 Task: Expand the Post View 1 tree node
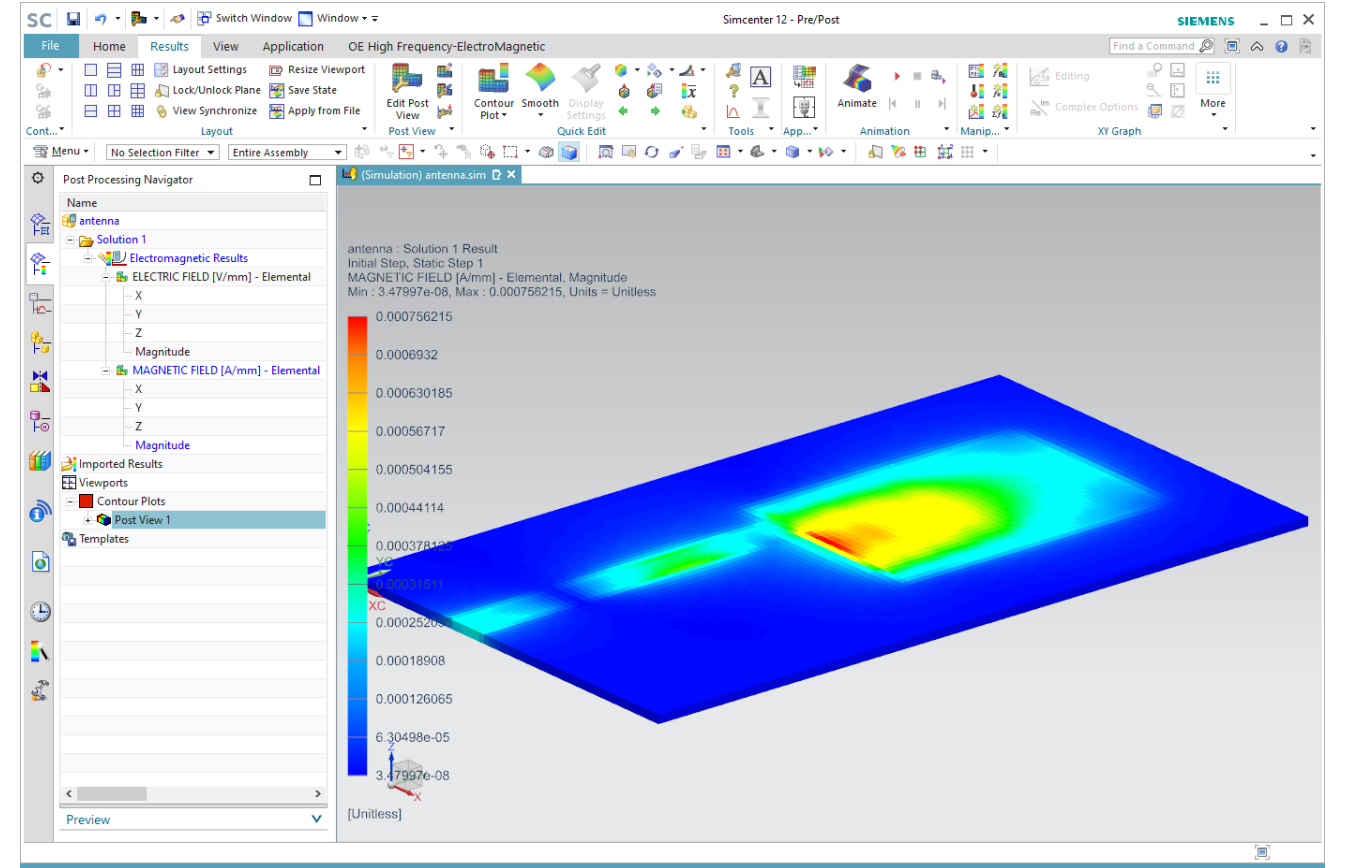[88, 520]
